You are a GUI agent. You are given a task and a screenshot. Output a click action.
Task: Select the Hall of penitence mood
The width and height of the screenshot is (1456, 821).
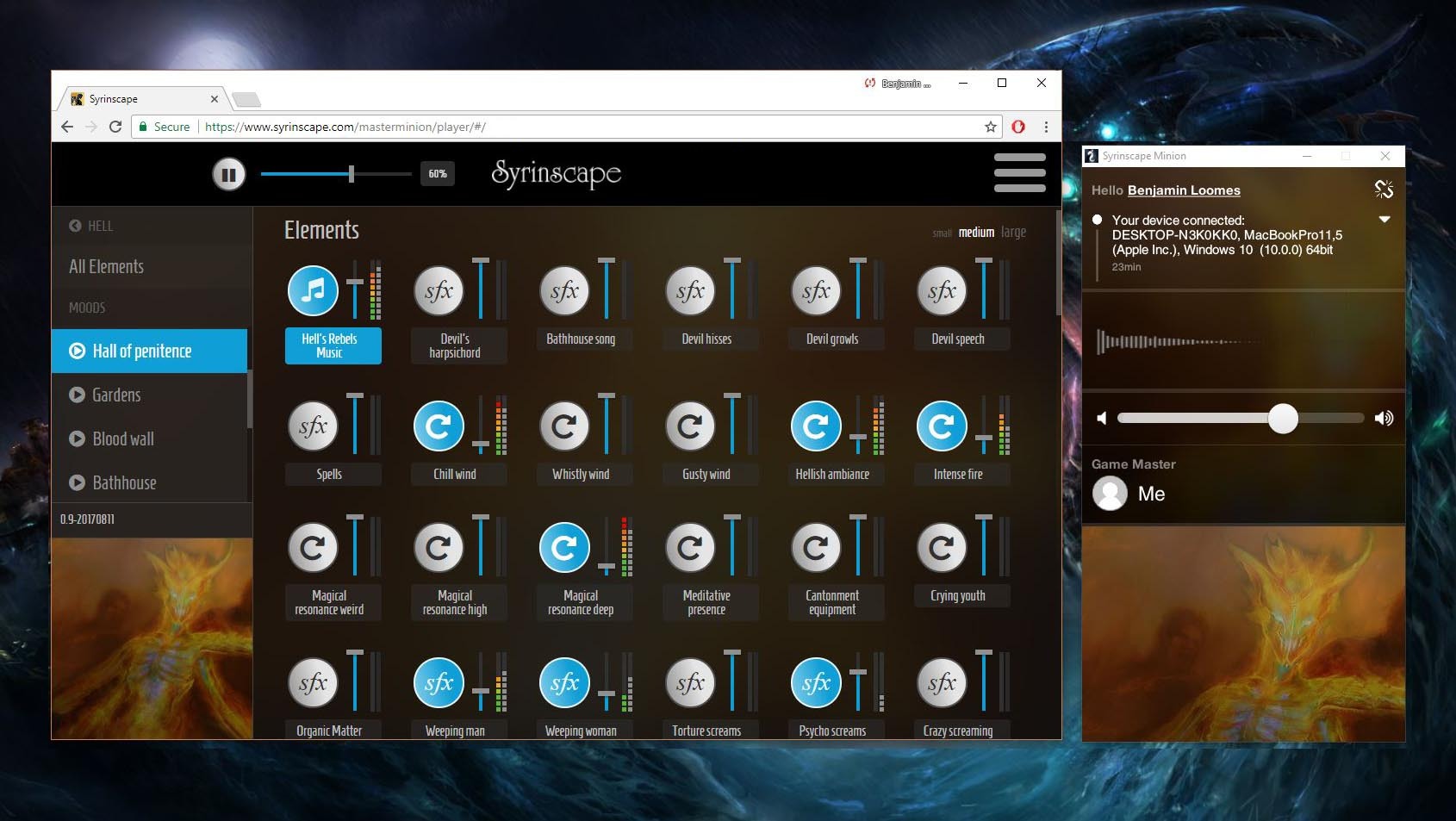click(149, 351)
